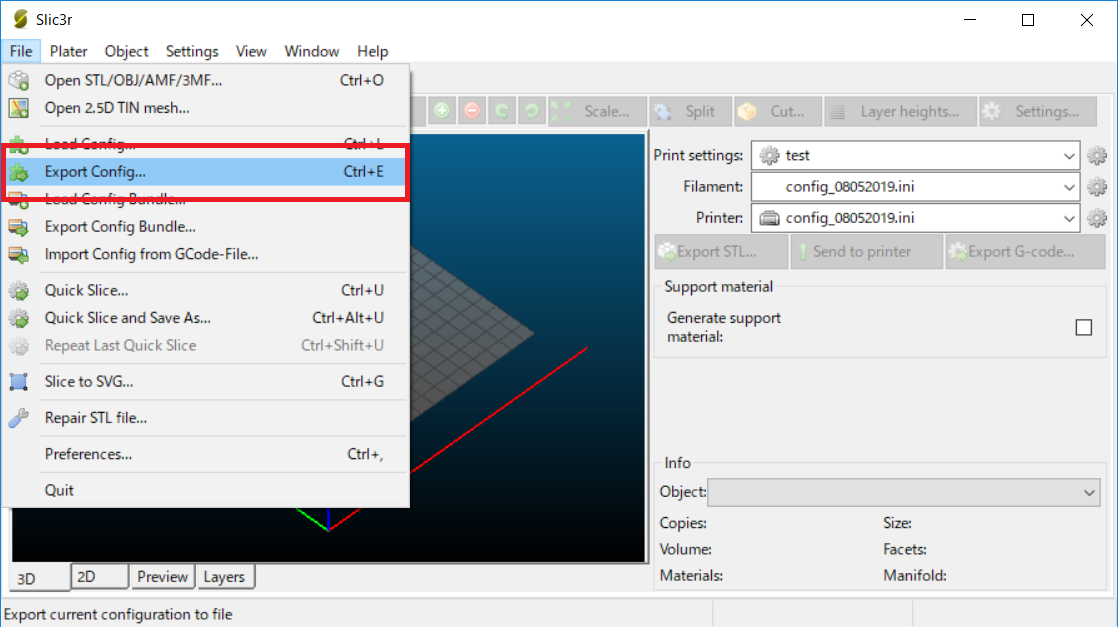This screenshot has height=627, width=1118.
Task: Select Open 2.5D TIN mesh... menu entry
Action: point(205,108)
